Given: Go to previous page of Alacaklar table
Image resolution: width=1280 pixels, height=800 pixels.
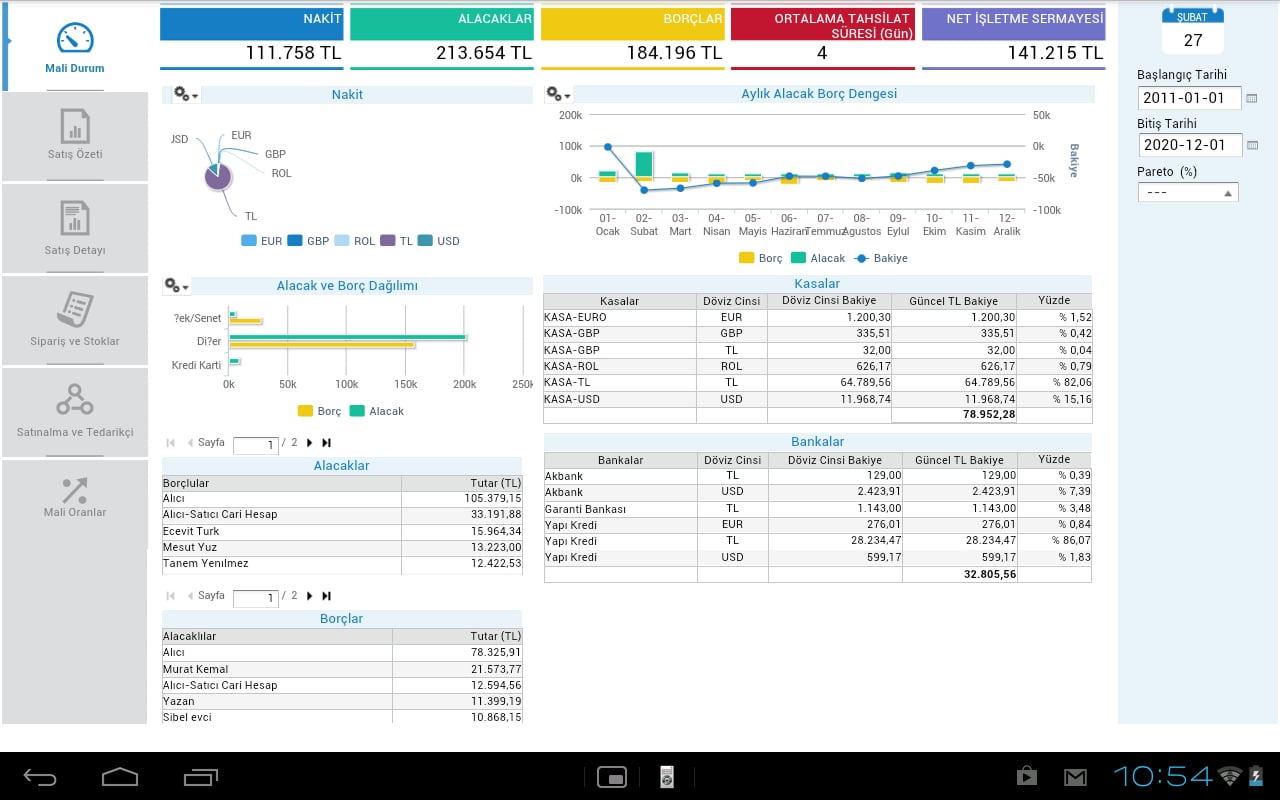Looking at the screenshot, I should click(190, 442).
